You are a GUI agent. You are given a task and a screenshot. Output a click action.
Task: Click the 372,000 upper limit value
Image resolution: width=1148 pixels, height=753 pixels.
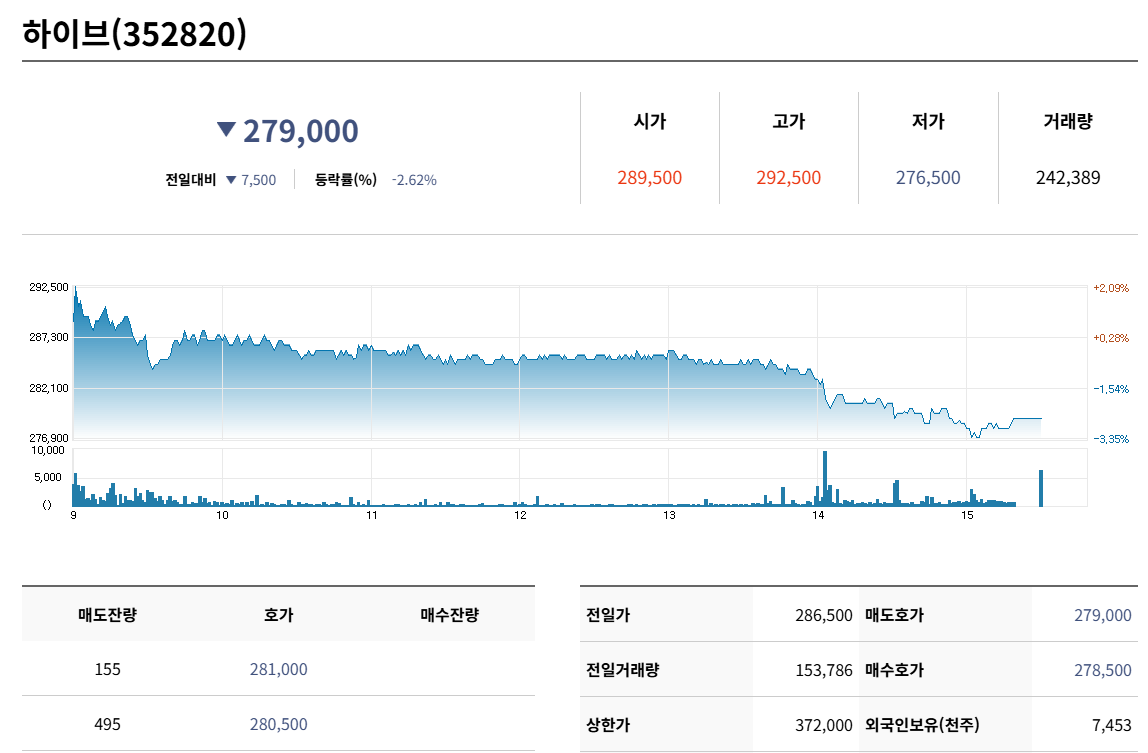(x=824, y=725)
